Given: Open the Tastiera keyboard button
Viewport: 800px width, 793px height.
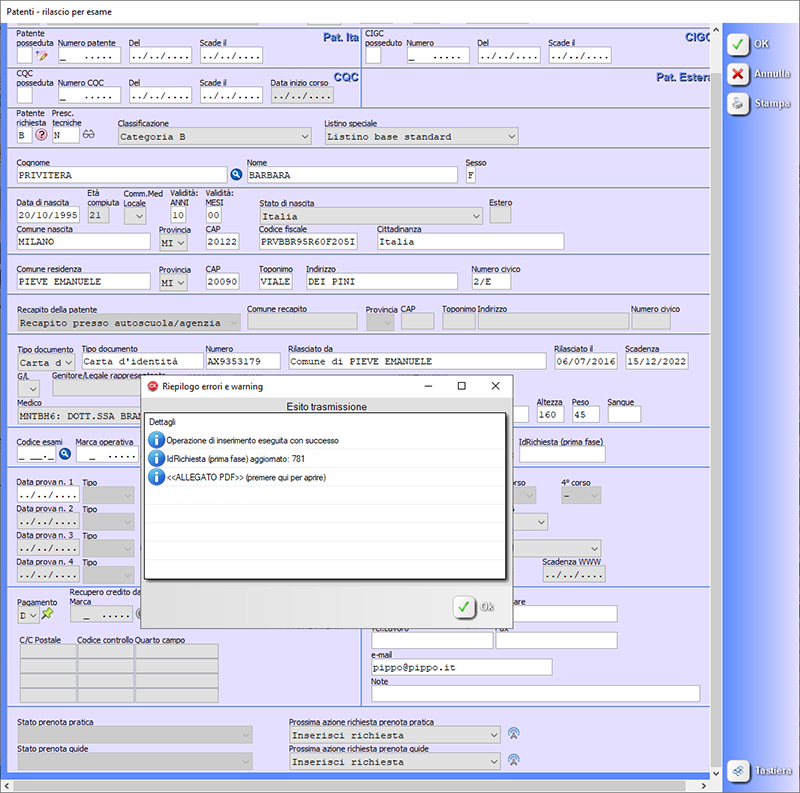Looking at the screenshot, I should click(762, 771).
